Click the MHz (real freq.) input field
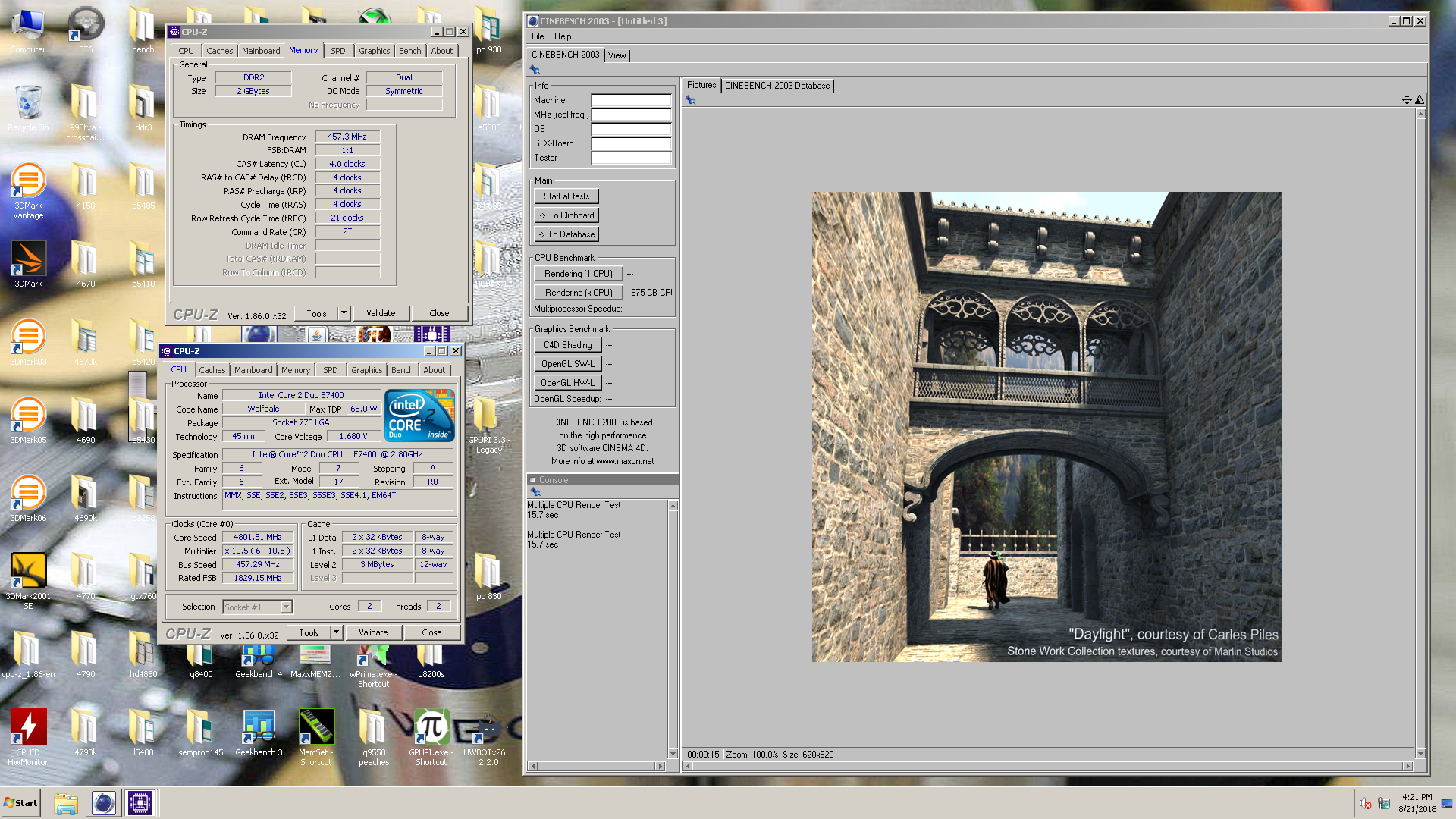1456x819 pixels. click(x=631, y=115)
